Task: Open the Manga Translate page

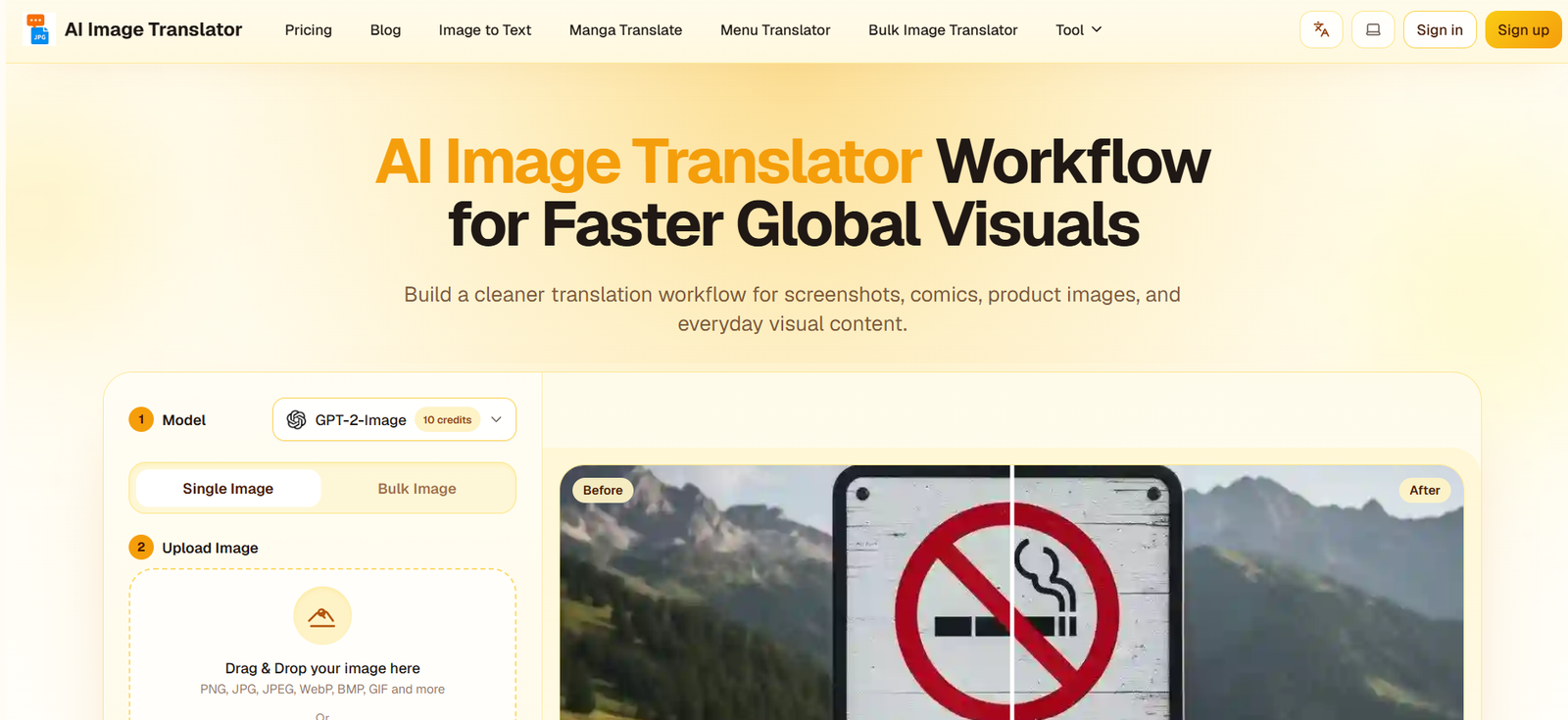Action: coord(625,29)
